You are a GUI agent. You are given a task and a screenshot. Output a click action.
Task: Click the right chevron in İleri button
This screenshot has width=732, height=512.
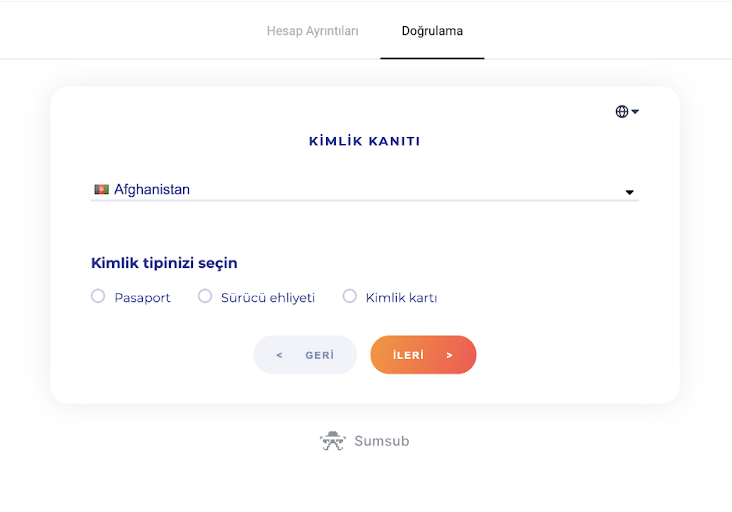449,355
